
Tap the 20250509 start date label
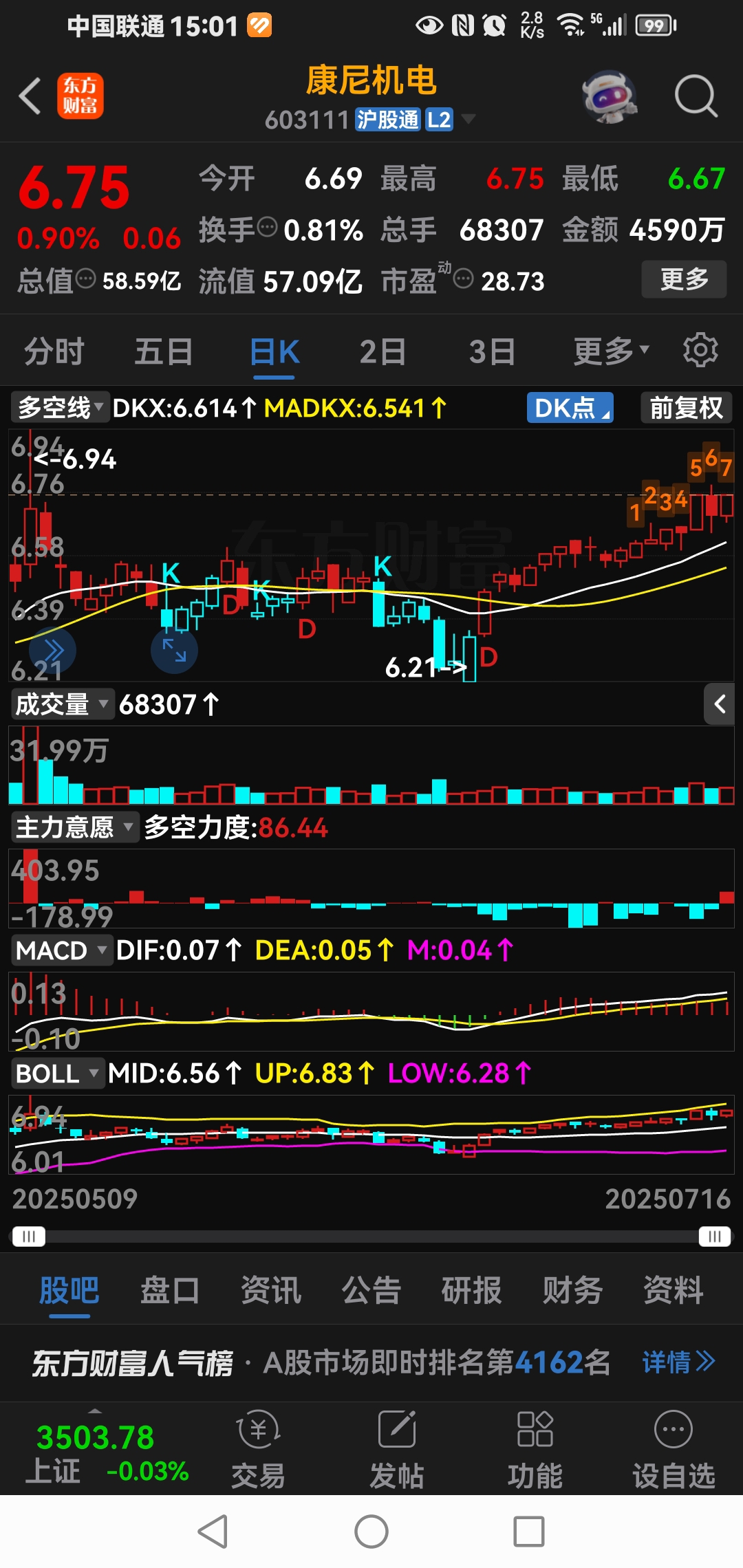75,1199
